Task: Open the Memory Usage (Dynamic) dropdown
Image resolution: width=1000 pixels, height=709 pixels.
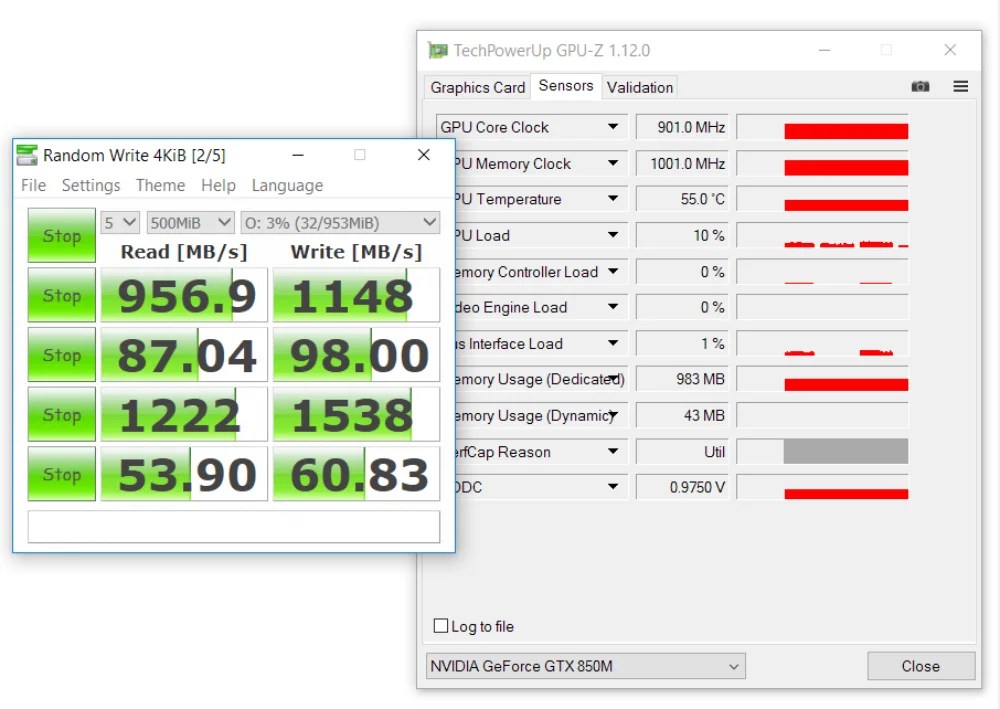Action: (614, 415)
